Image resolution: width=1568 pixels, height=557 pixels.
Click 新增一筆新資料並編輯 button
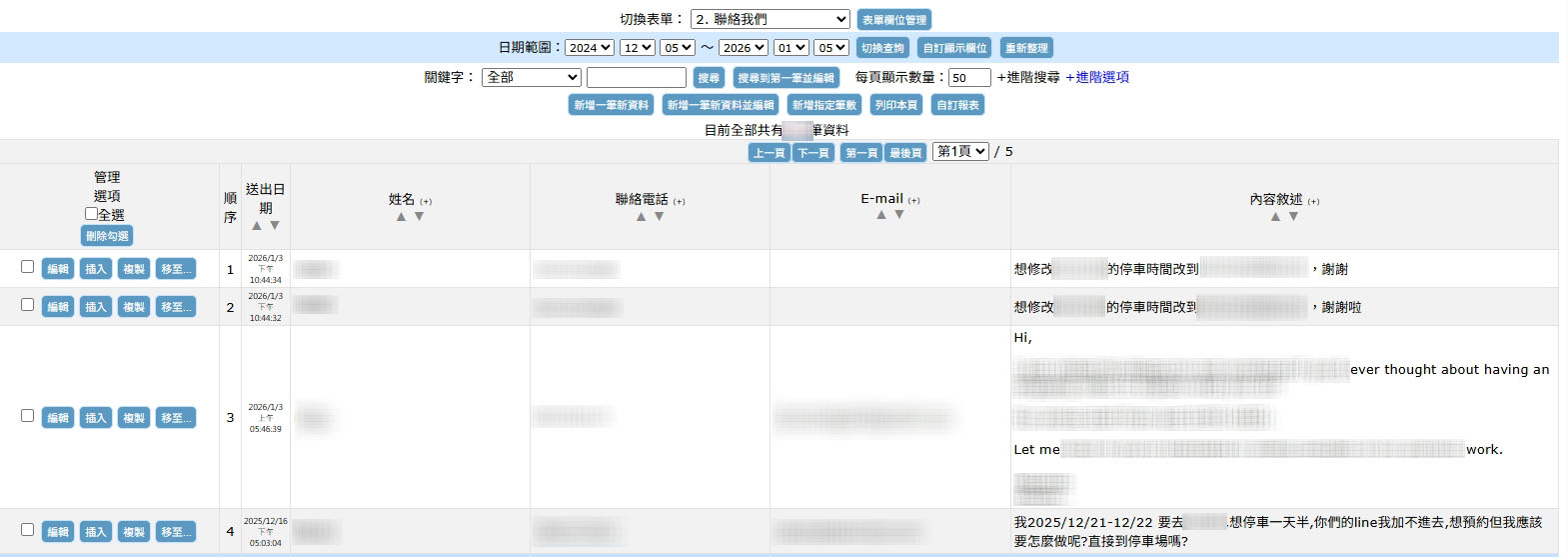coord(721,105)
